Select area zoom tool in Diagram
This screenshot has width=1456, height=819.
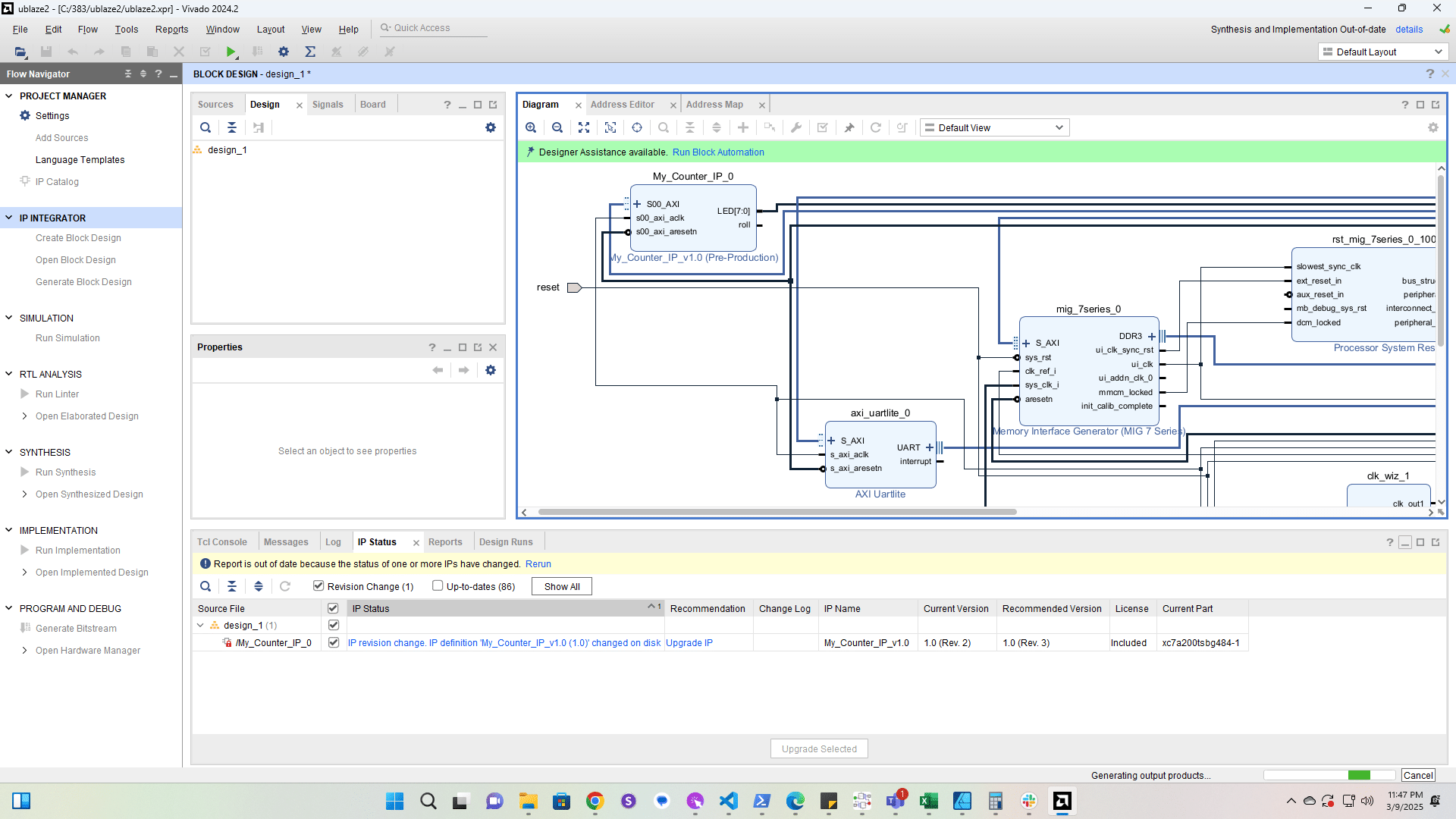coord(610,127)
